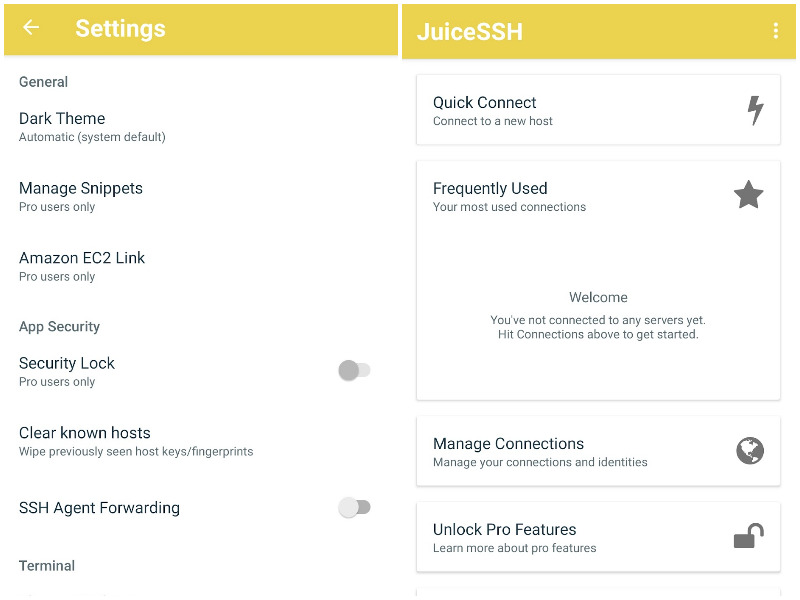This screenshot has width=800, height=600.
Task: Tap the Security Lock label
Action: (67, 363)
